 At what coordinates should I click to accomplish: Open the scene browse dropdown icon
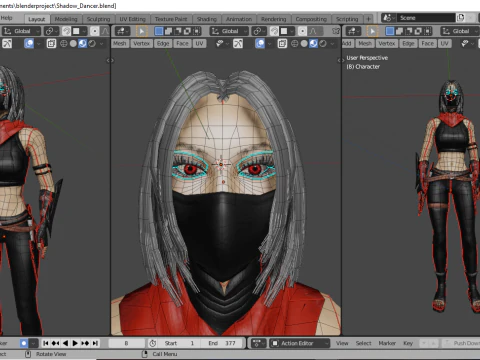tap(388, 18)
